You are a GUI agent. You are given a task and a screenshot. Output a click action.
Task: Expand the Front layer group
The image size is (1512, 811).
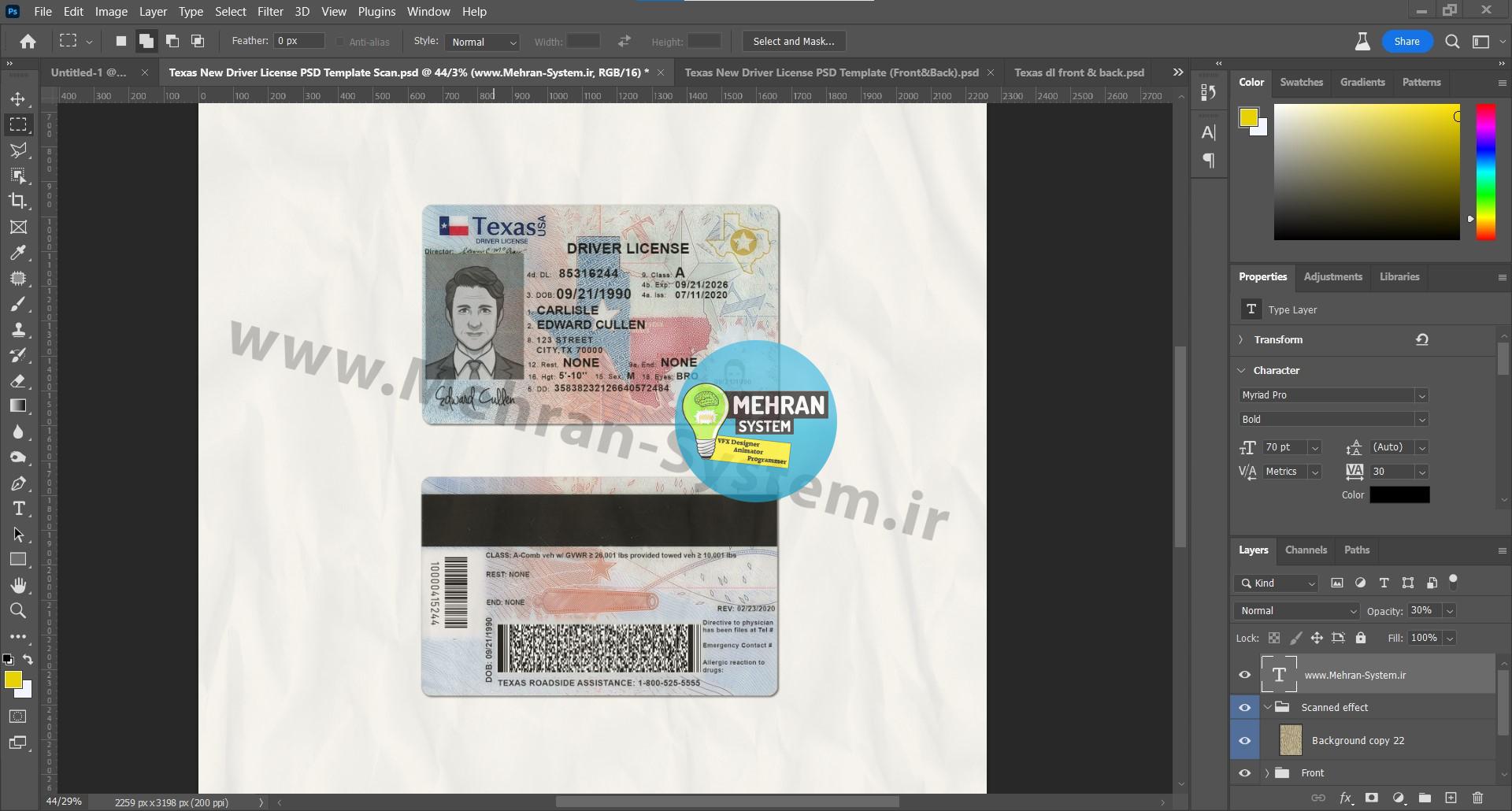click(1266, 773)
